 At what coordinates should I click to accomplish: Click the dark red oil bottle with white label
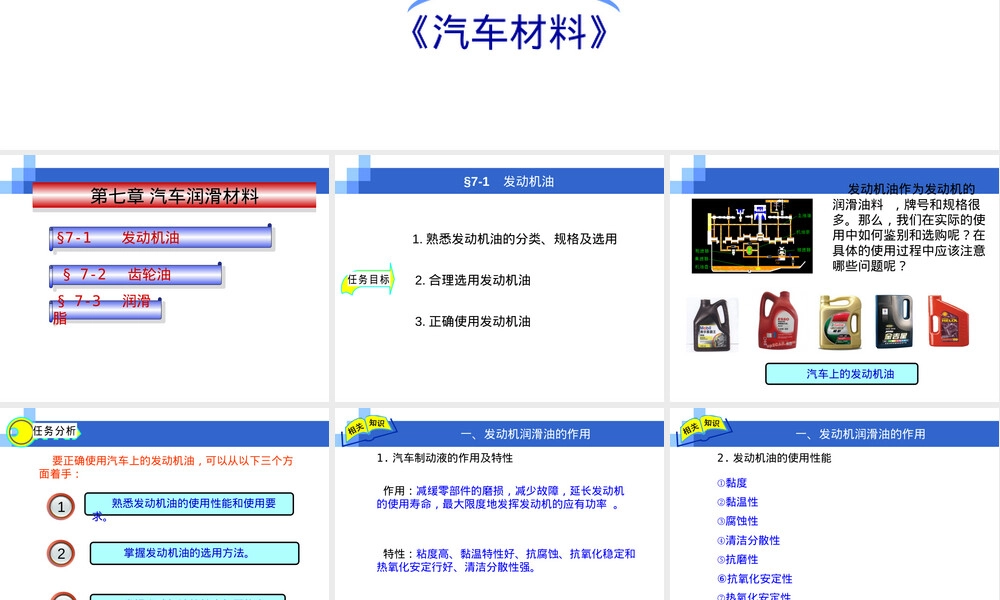pos(778,321)
